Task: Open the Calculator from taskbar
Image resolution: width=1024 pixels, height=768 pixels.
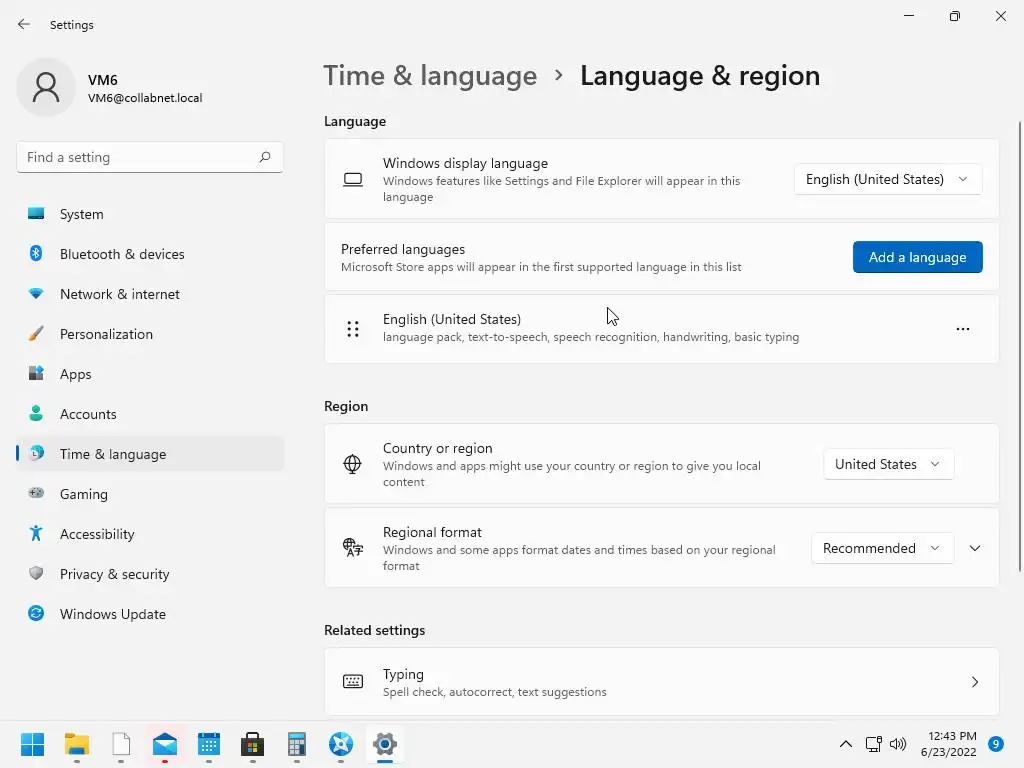Action: [296, 744]
